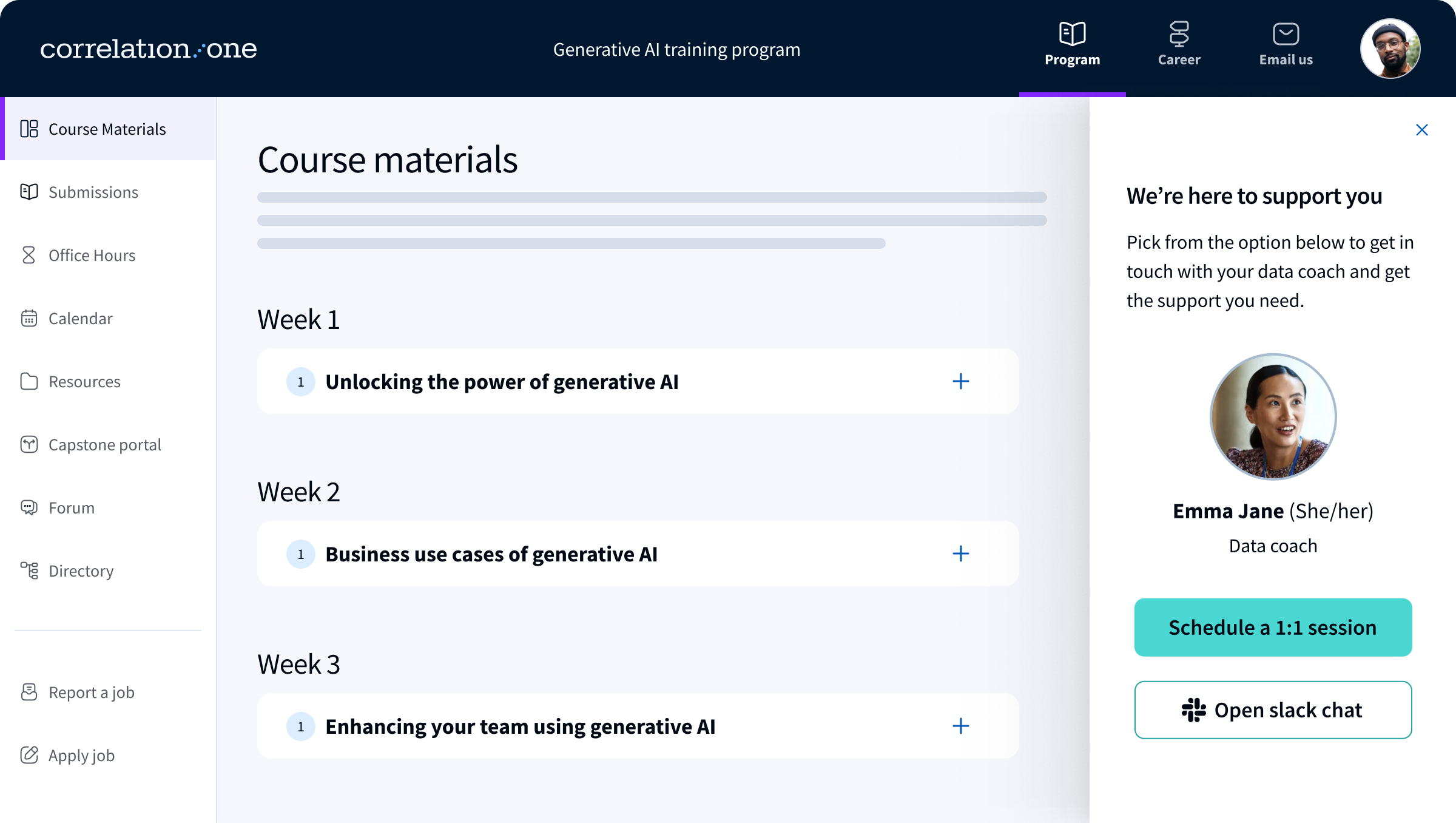Open the Email us tab
Viewport: 1456px width, 823px height.
[x=1286, y=49]
